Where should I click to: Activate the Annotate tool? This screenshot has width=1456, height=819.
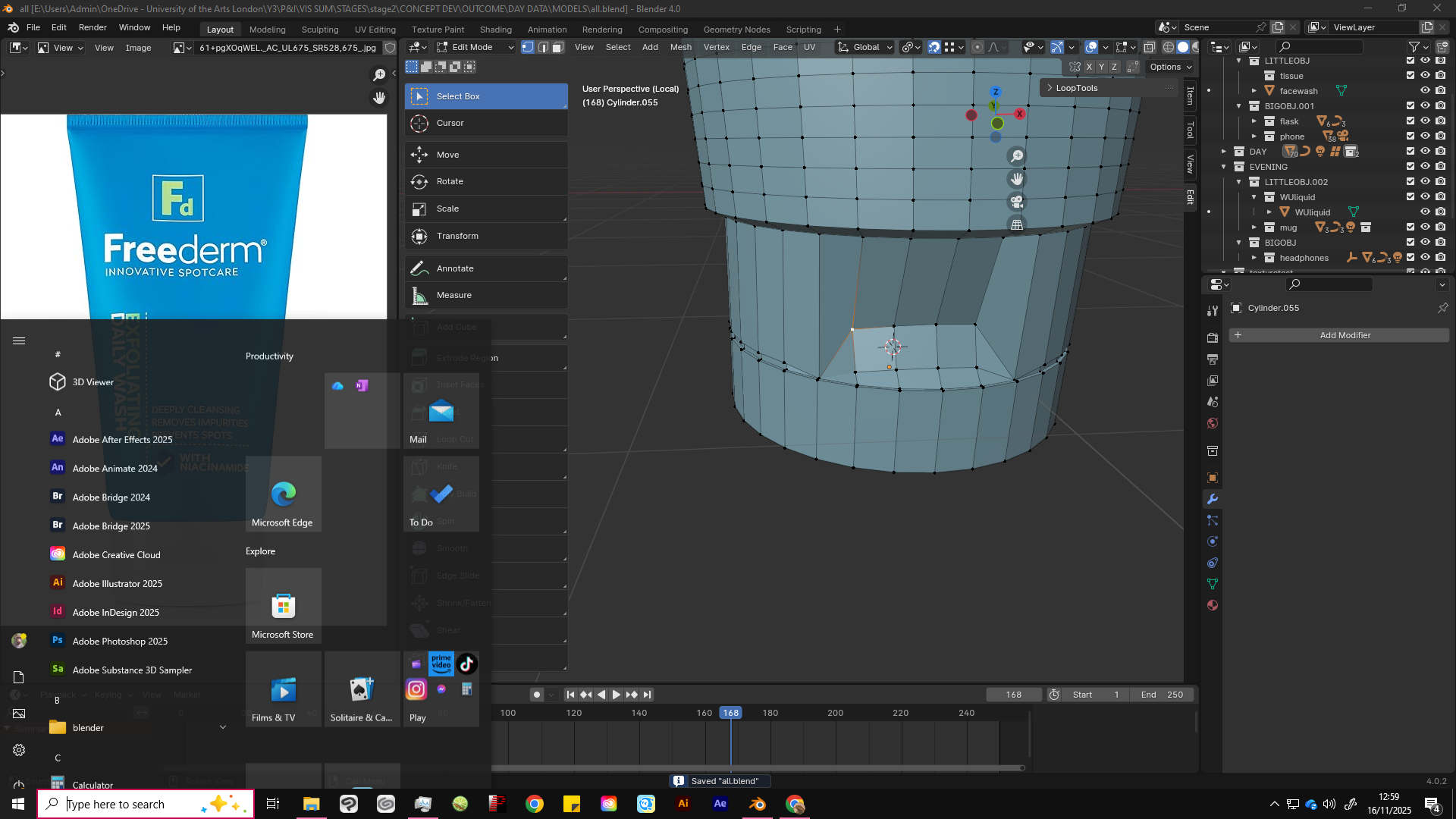(486, 268)
